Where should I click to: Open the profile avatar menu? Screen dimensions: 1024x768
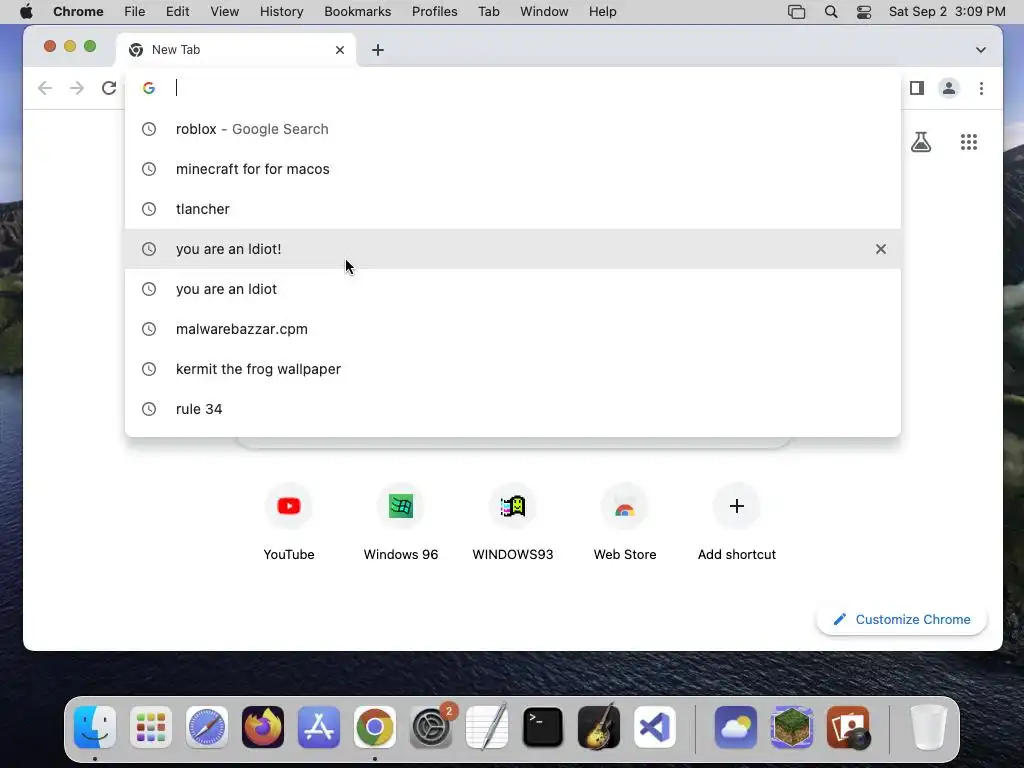point(949,88)
